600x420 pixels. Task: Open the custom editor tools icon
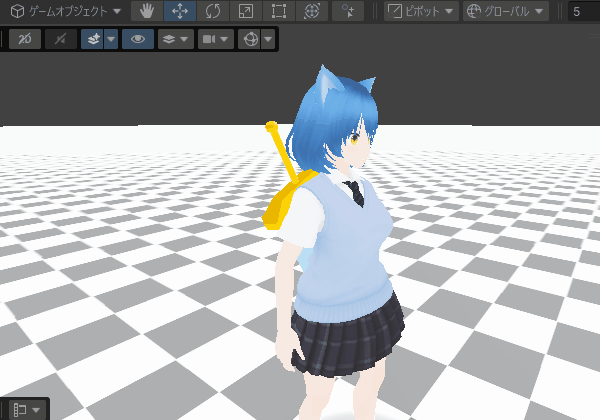click(x=348, y=11)
